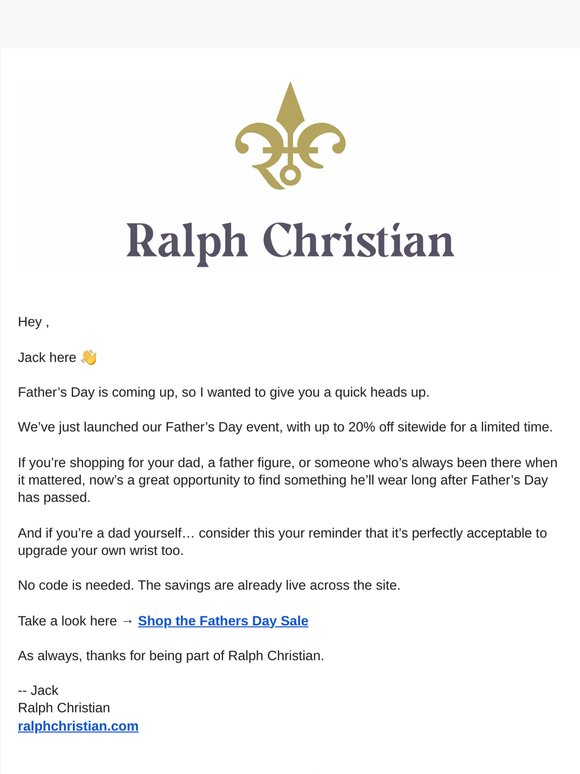Click the -- Jack signature line
The image size is (580, 774).
pos(38,690)
